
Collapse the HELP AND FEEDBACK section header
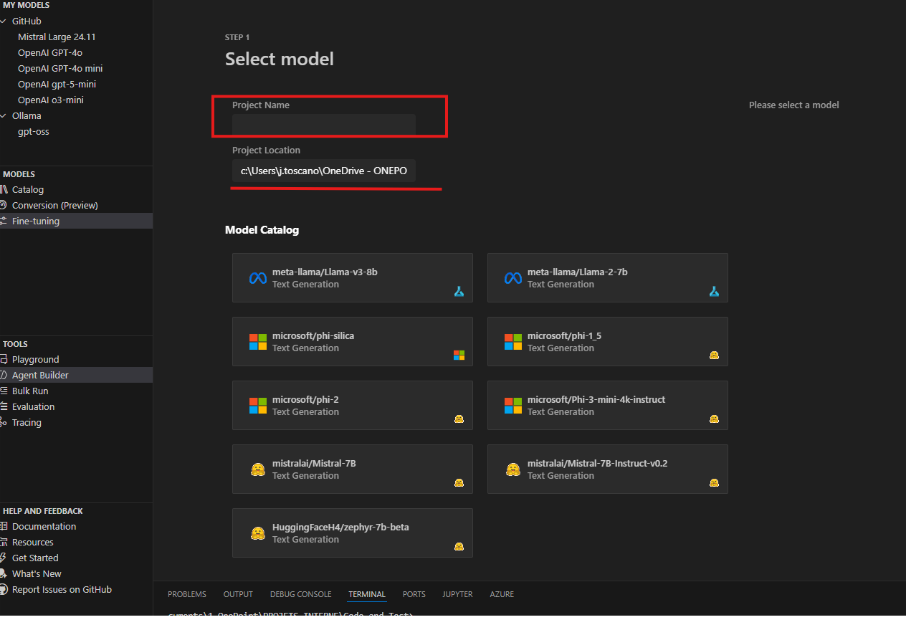[43, 512]
